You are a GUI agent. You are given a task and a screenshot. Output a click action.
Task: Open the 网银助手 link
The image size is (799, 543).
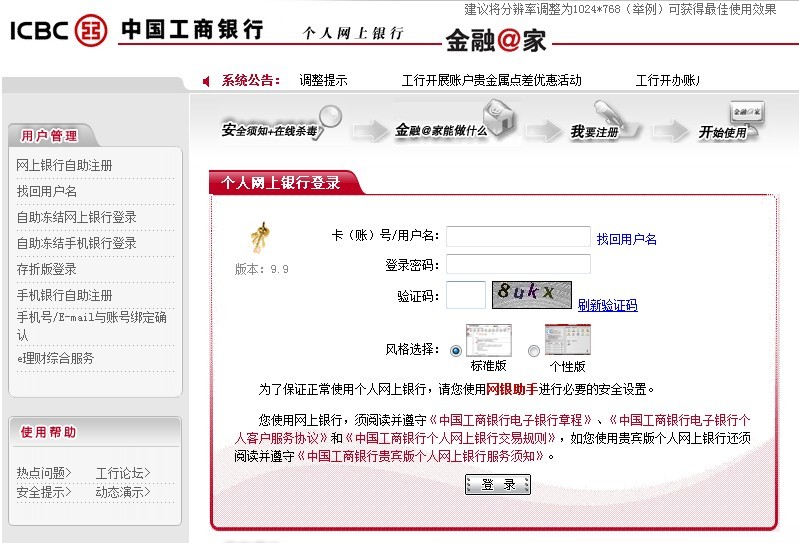(x=512, y=390)
